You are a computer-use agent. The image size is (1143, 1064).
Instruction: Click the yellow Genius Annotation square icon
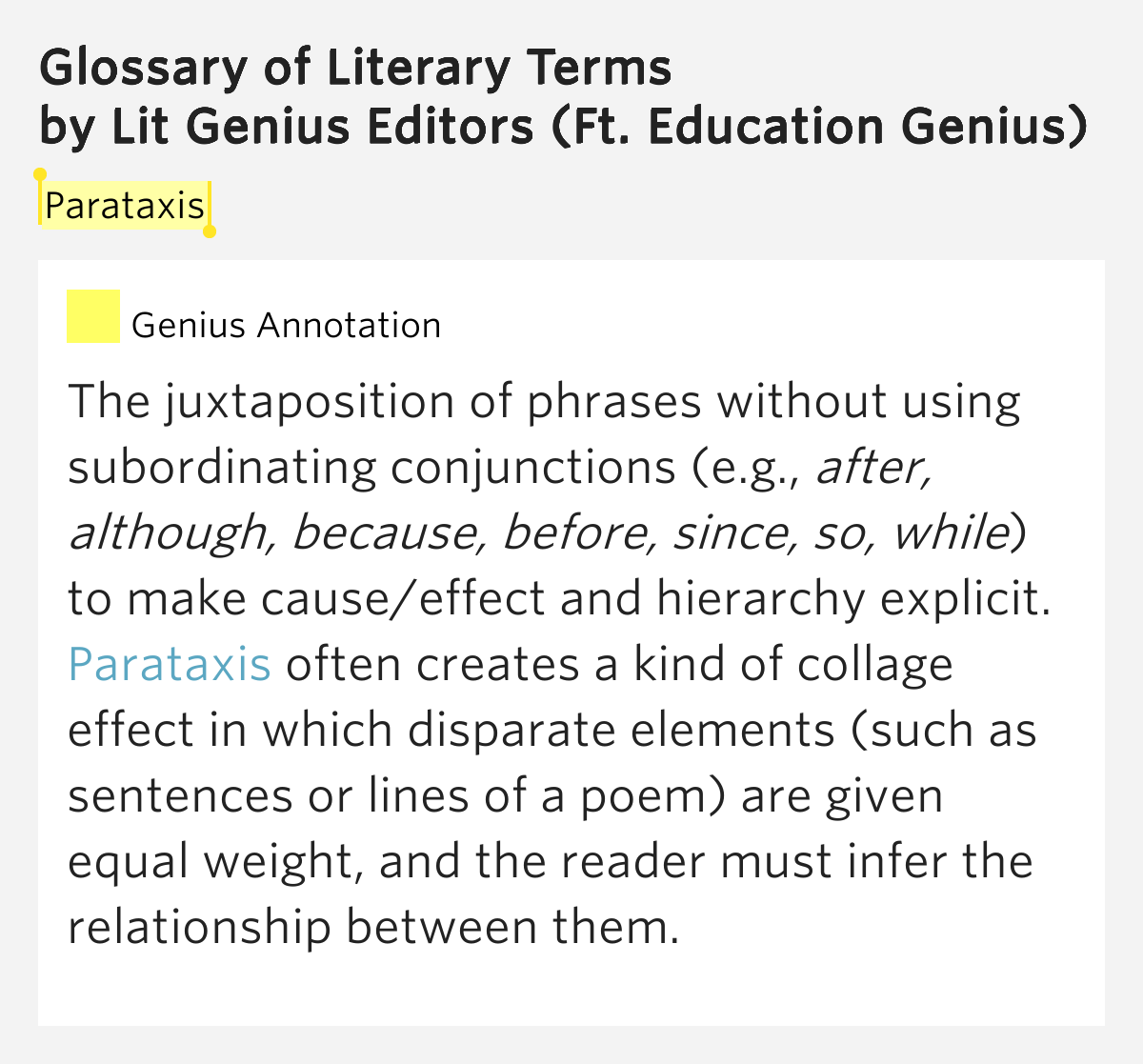point(93,316)
